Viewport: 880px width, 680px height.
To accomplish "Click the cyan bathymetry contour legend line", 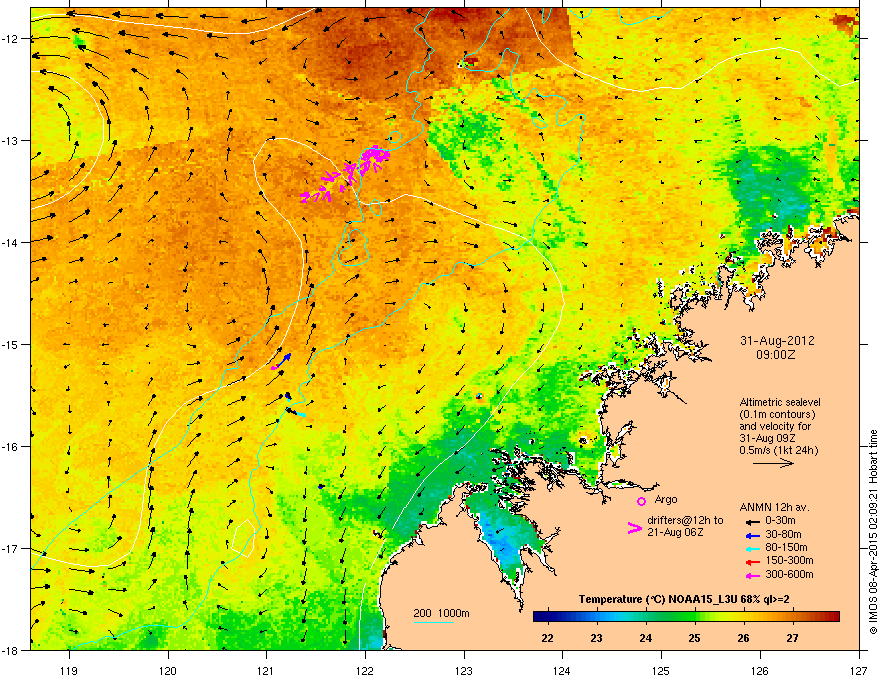I will tap(433, 623).
